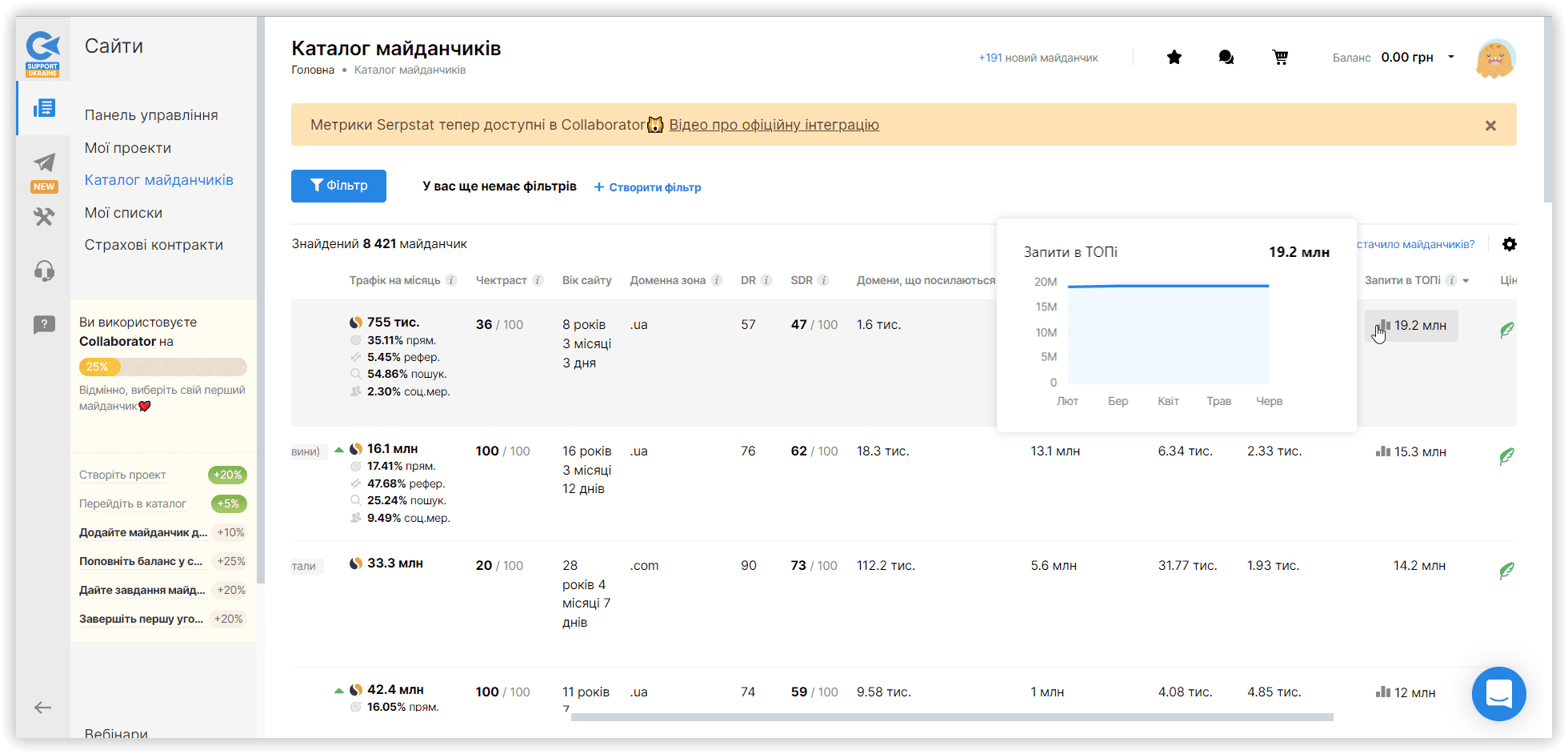The width and height of the screenshot is (1568, 754).
Task: Click the info icon beside SDR
Action: 823,280
